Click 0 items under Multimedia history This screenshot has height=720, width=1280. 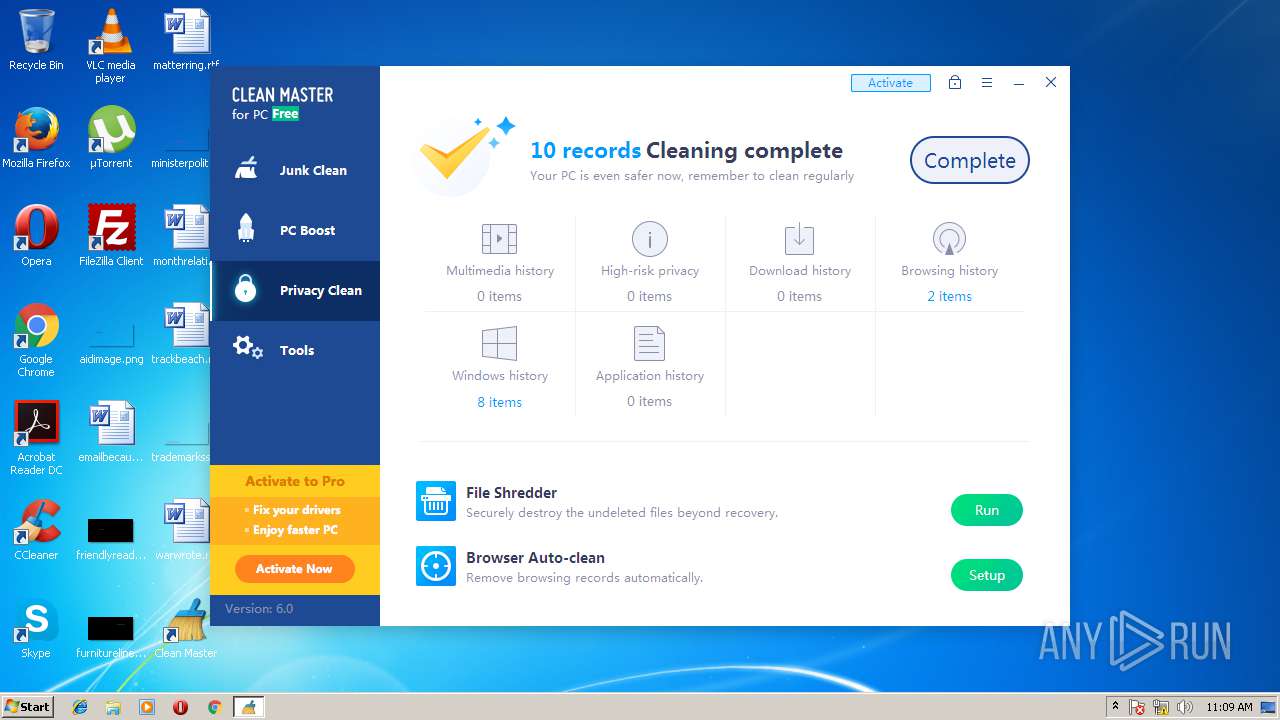click(500, 296)
